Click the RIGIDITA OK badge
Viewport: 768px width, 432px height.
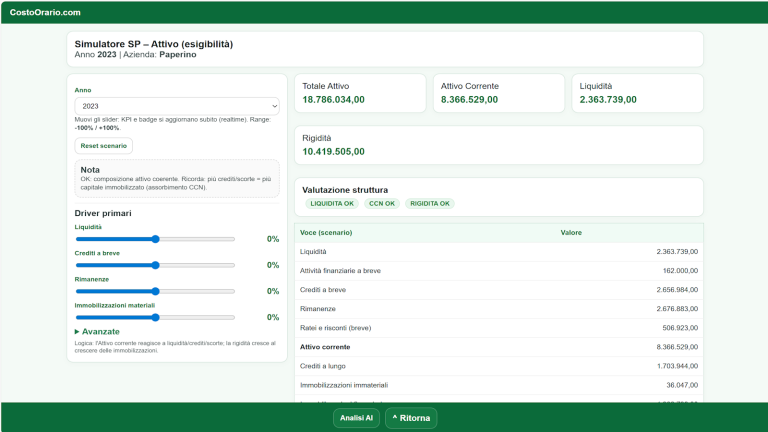coord(430,204)
